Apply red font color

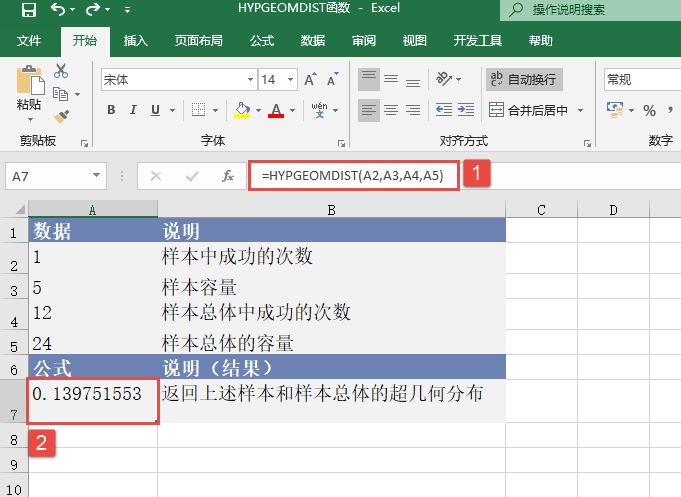coord(276,110)
